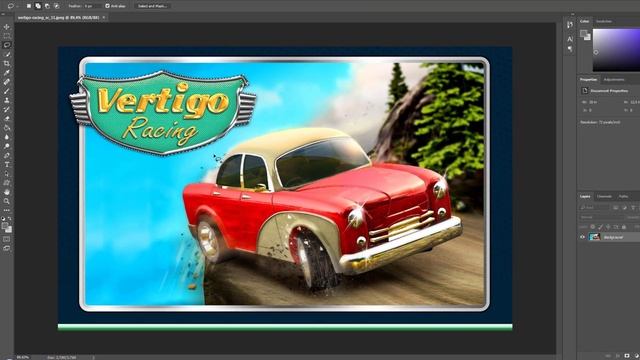Select the Brush tool
Screen dimensions: 640x360
[x=7, y=91]
